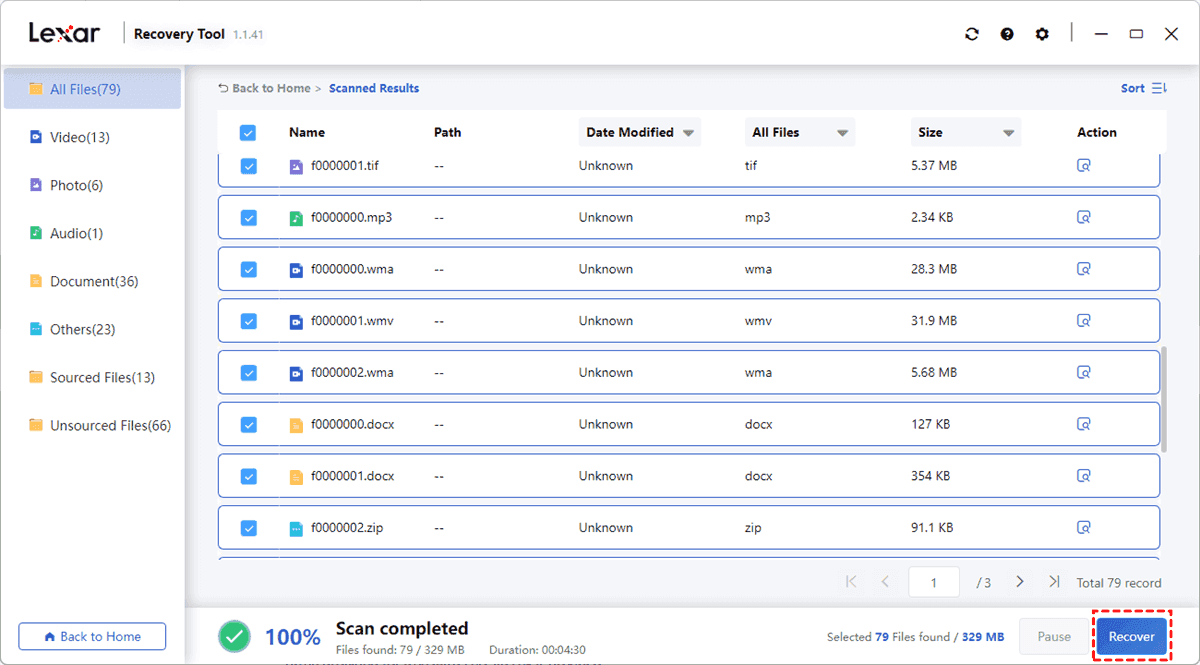This screenshot has width=1200, height=665.
Task: Deselect the f0000000.docx file checkbox
Action: click(249, 425)
